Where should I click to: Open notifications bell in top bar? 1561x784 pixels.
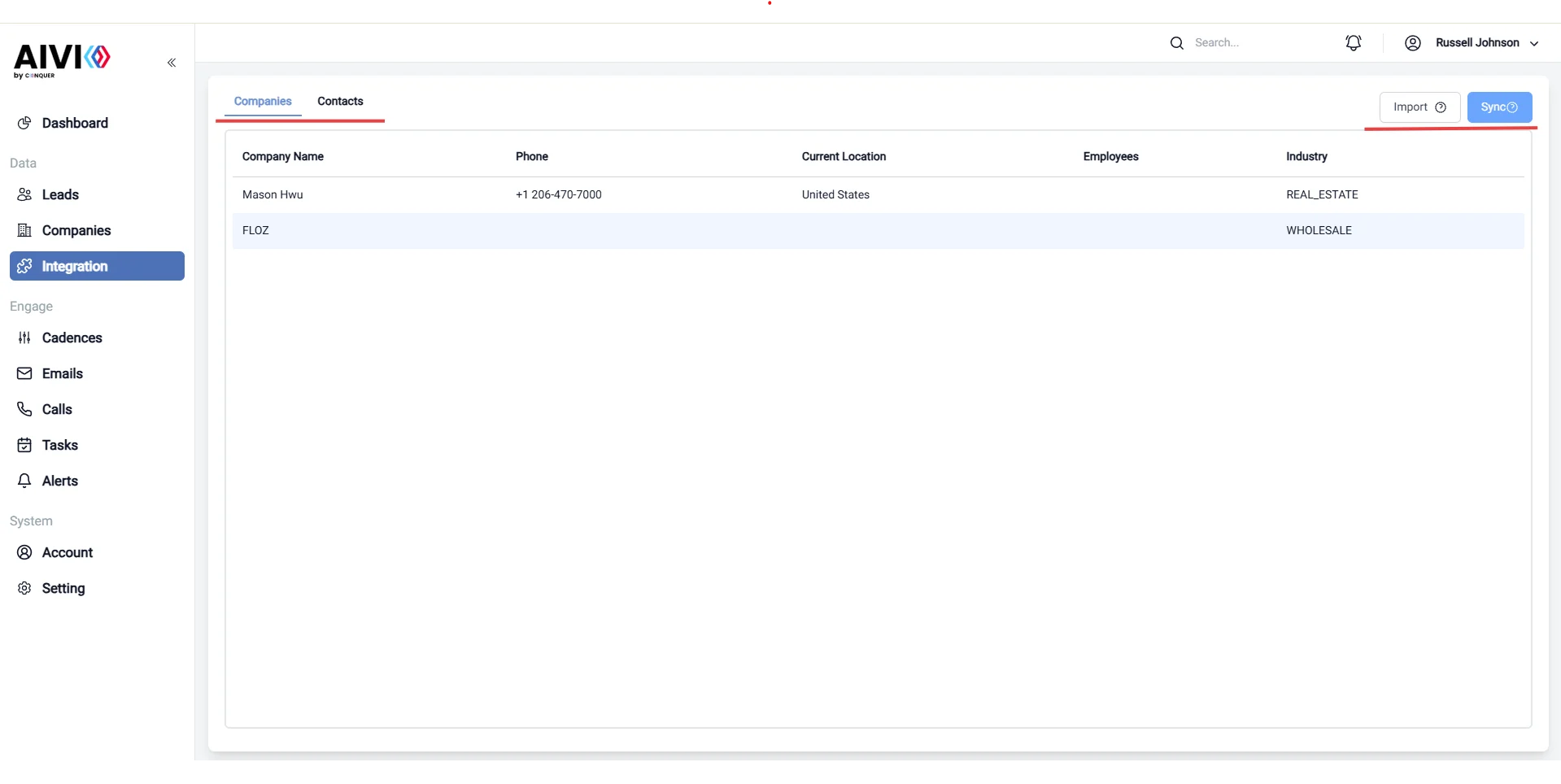(x=1354, y=43)
